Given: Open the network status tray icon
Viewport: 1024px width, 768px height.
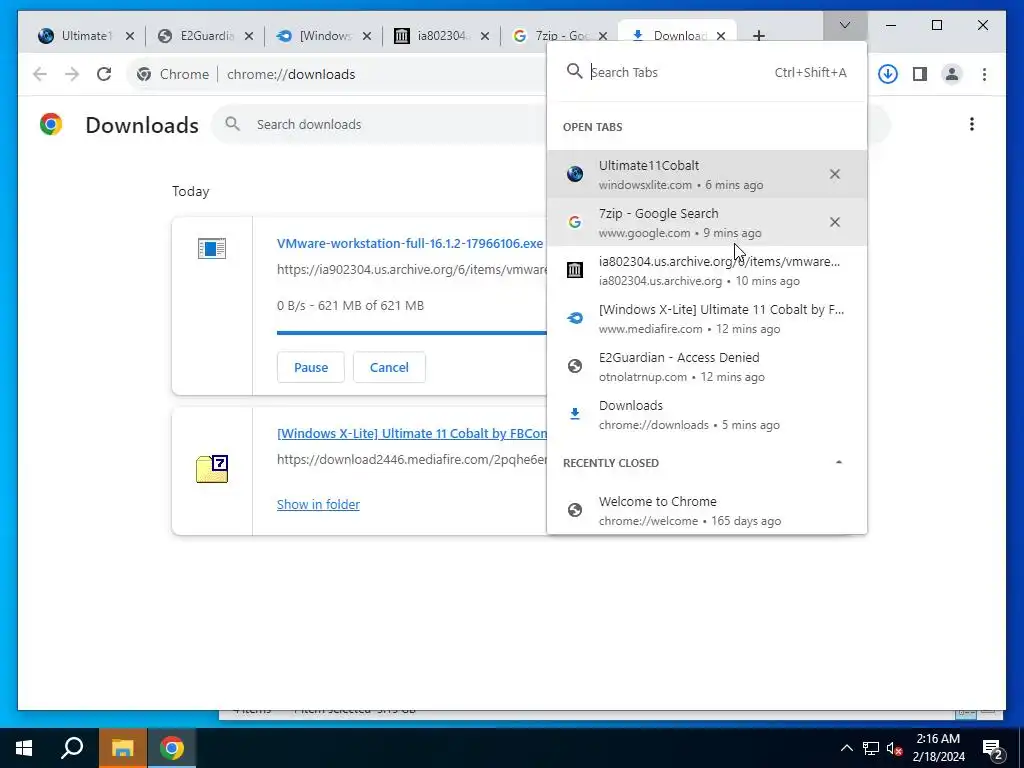Looking at the screenshot, I should click(x=871, y=748).
